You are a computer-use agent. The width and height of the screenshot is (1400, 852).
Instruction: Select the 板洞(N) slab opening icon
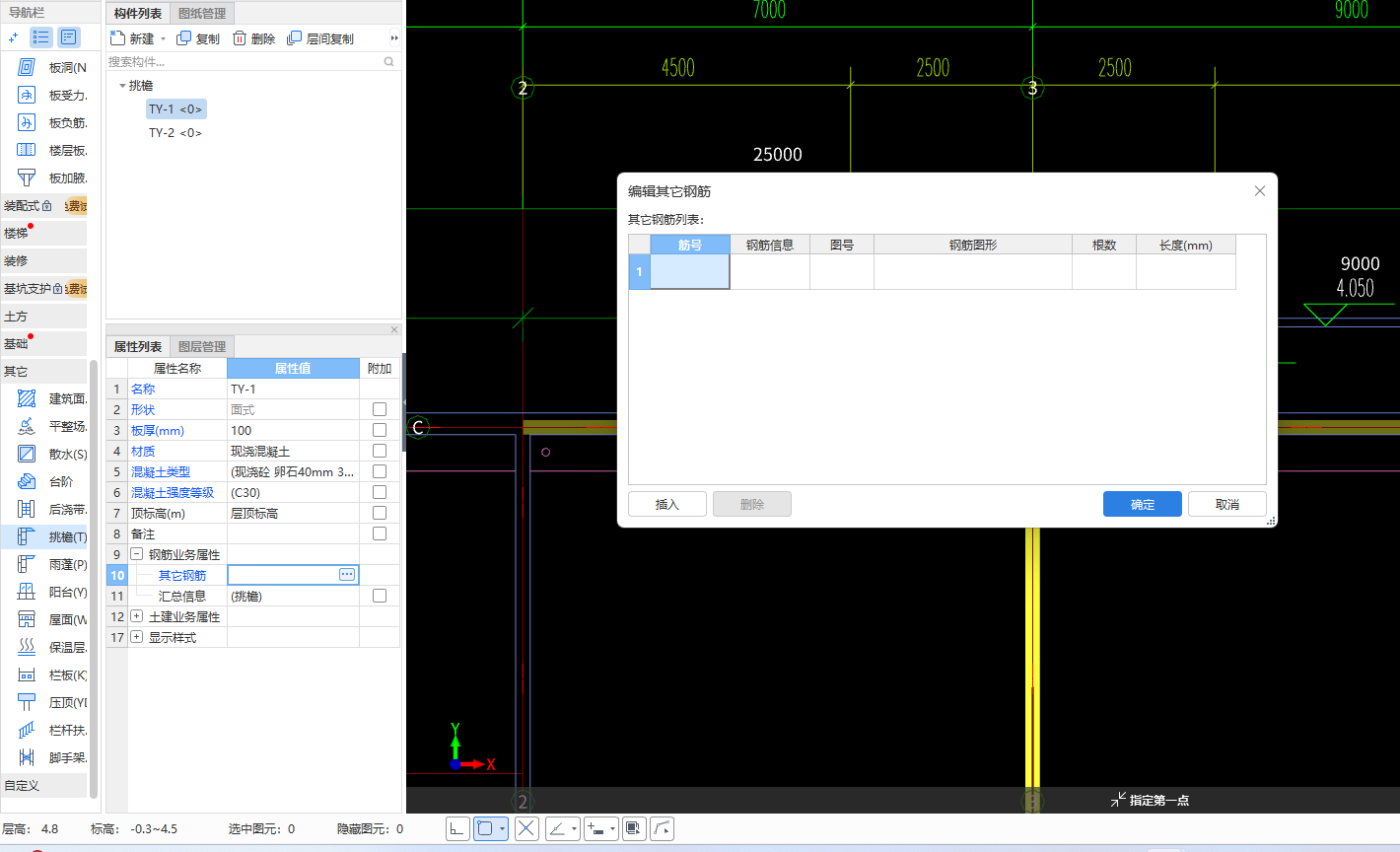click(27, 67)
